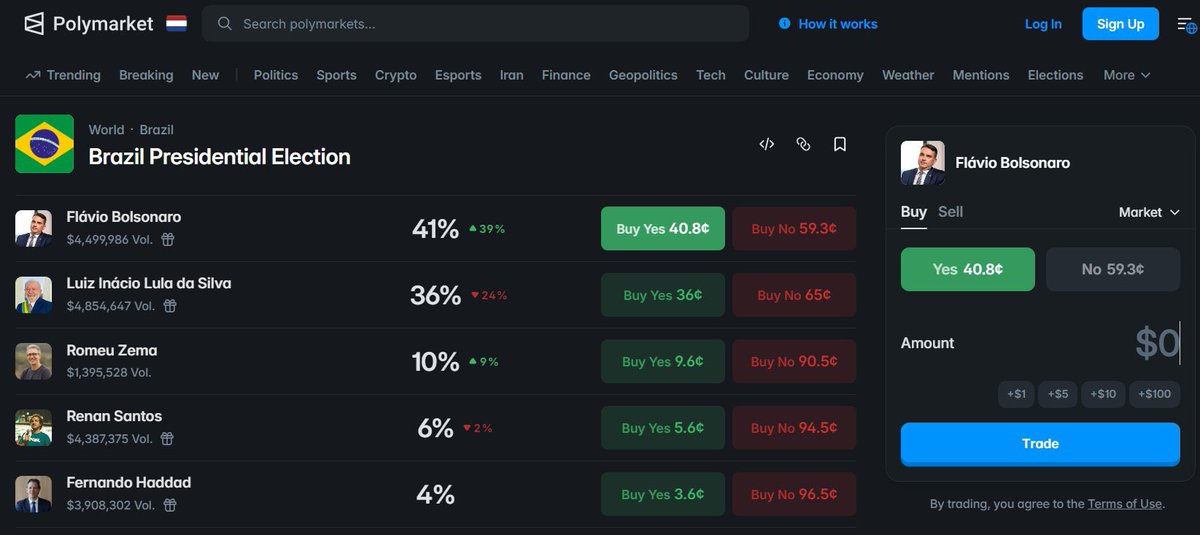Go to the Breaking section
This screenshot has width=1200, height=535.
(146, 75)
